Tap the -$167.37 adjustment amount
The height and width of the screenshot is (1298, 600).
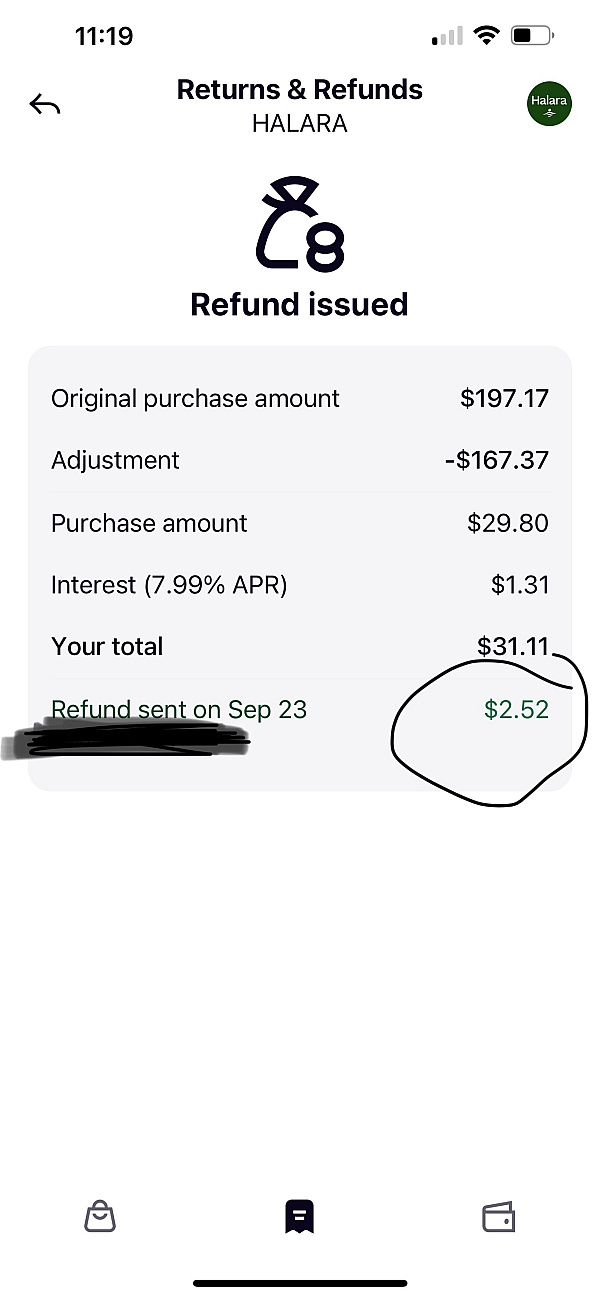(x=497, y=460)
